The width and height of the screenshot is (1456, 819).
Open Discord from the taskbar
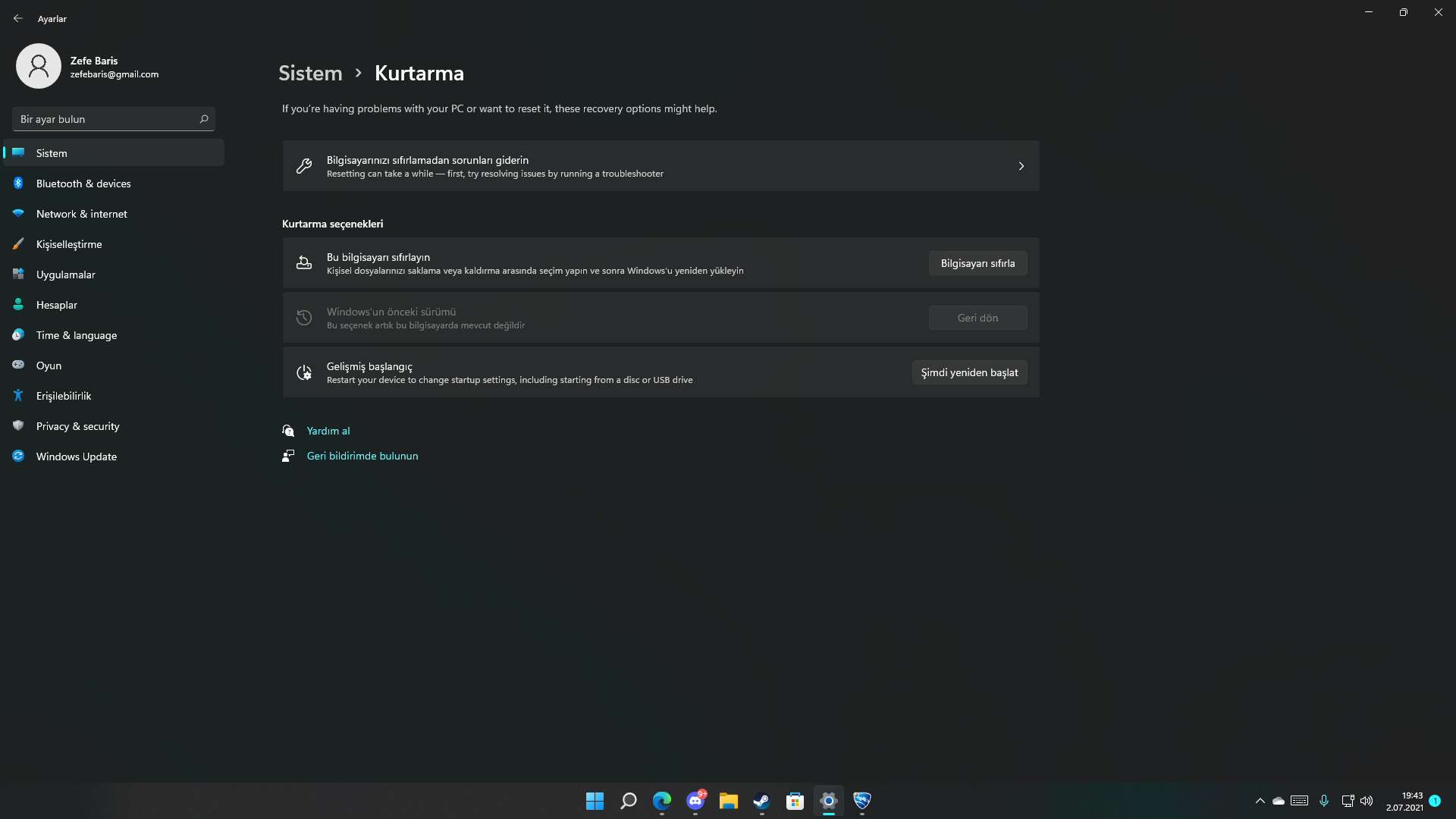coord(695,801)
